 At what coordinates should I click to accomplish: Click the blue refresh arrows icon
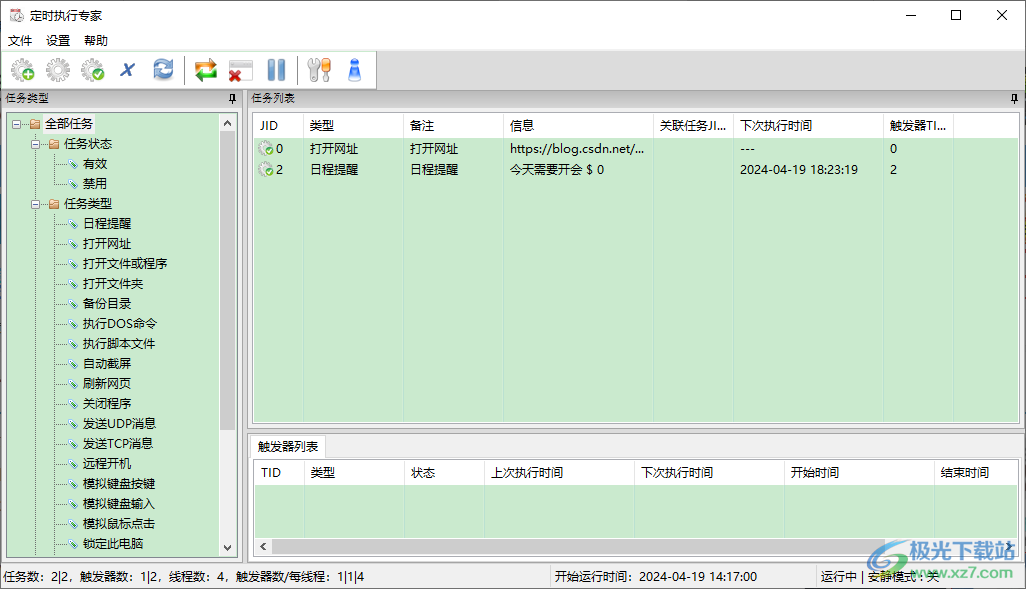point(163,70)
